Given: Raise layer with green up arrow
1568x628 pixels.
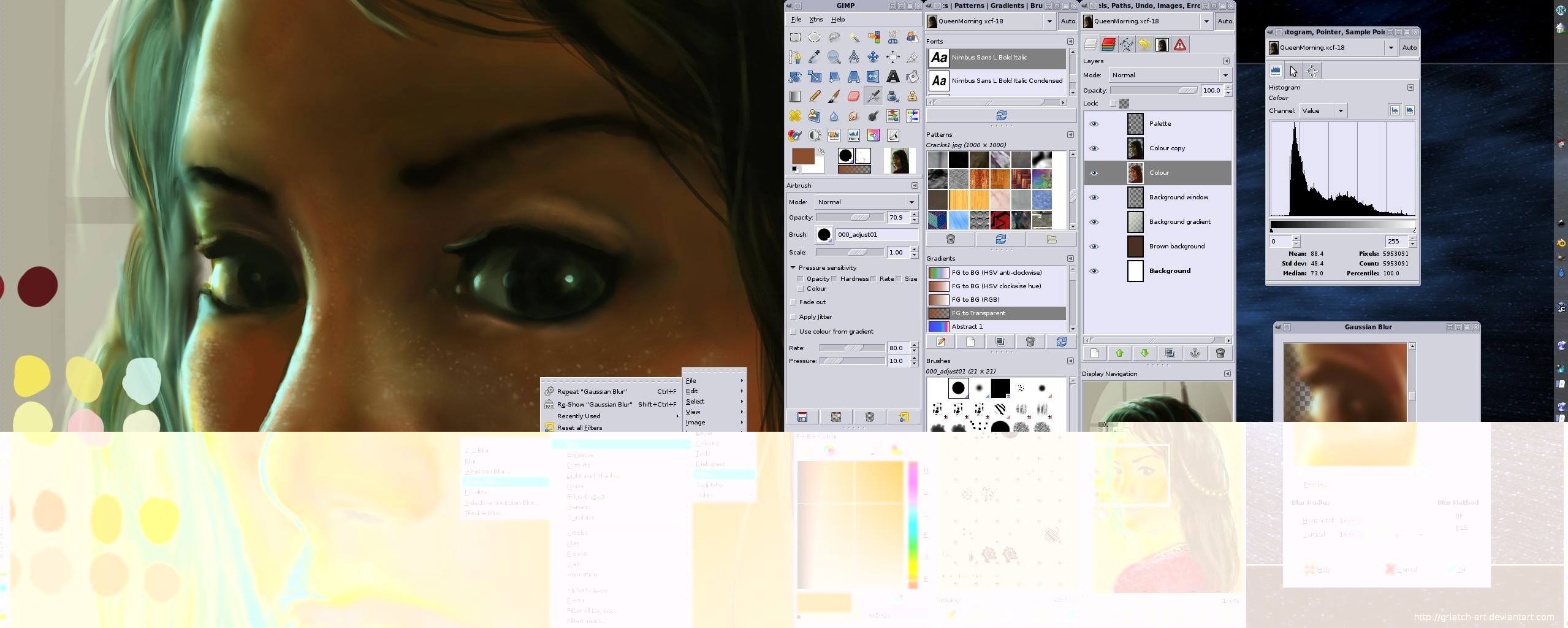Looking at the screenshot, I should click(1119, 353).
